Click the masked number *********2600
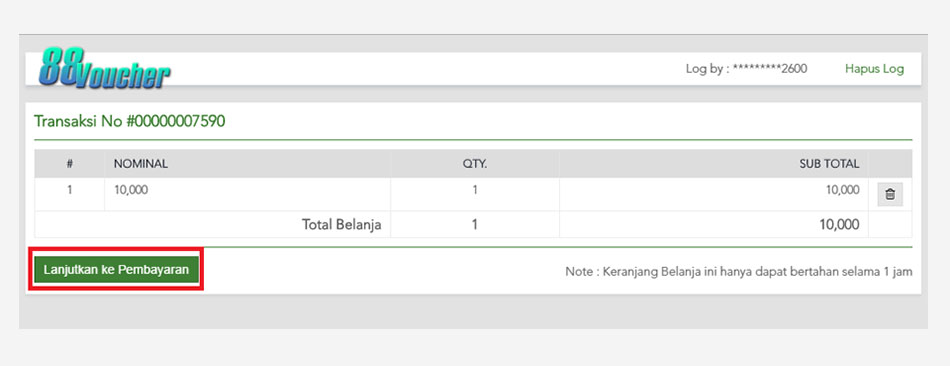The height and width of the screenshot is (366, 950). point(770,69)
